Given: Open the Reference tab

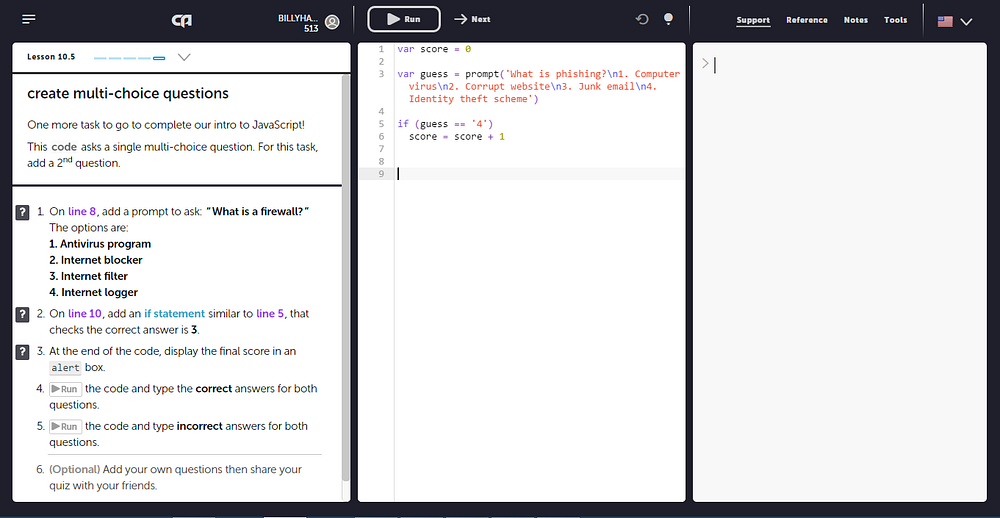Looking at the screenshot, I should (x=807, y=20).
